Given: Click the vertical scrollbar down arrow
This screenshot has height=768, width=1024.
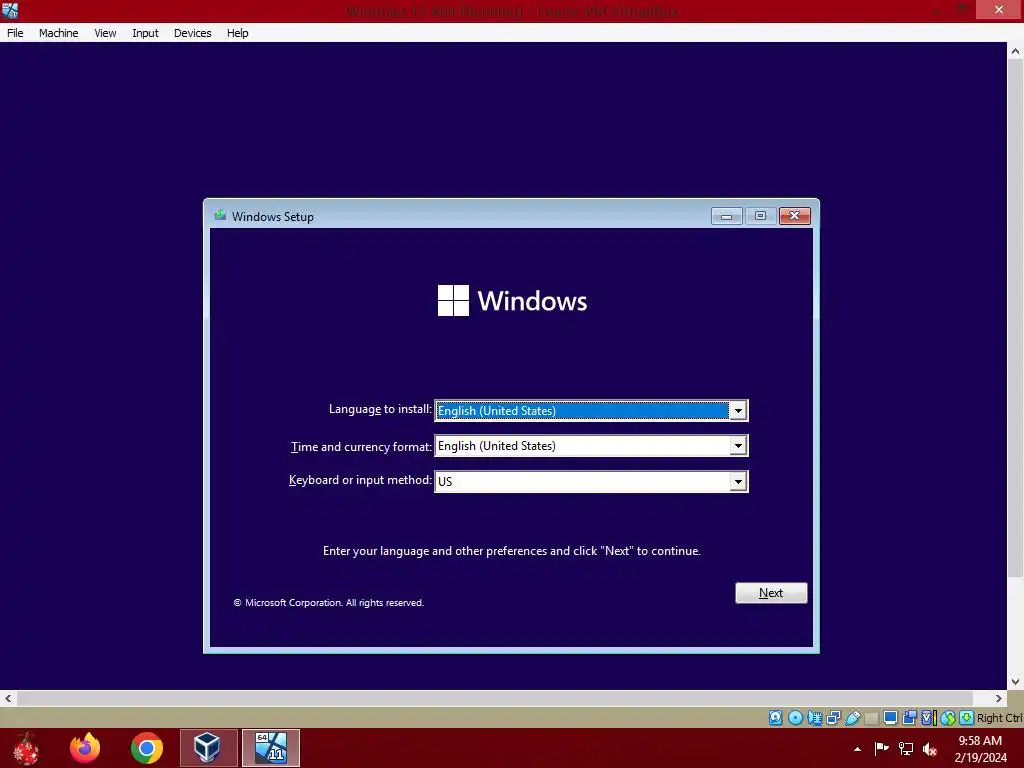Looking at the screenshot, I should click(1015, 682).
